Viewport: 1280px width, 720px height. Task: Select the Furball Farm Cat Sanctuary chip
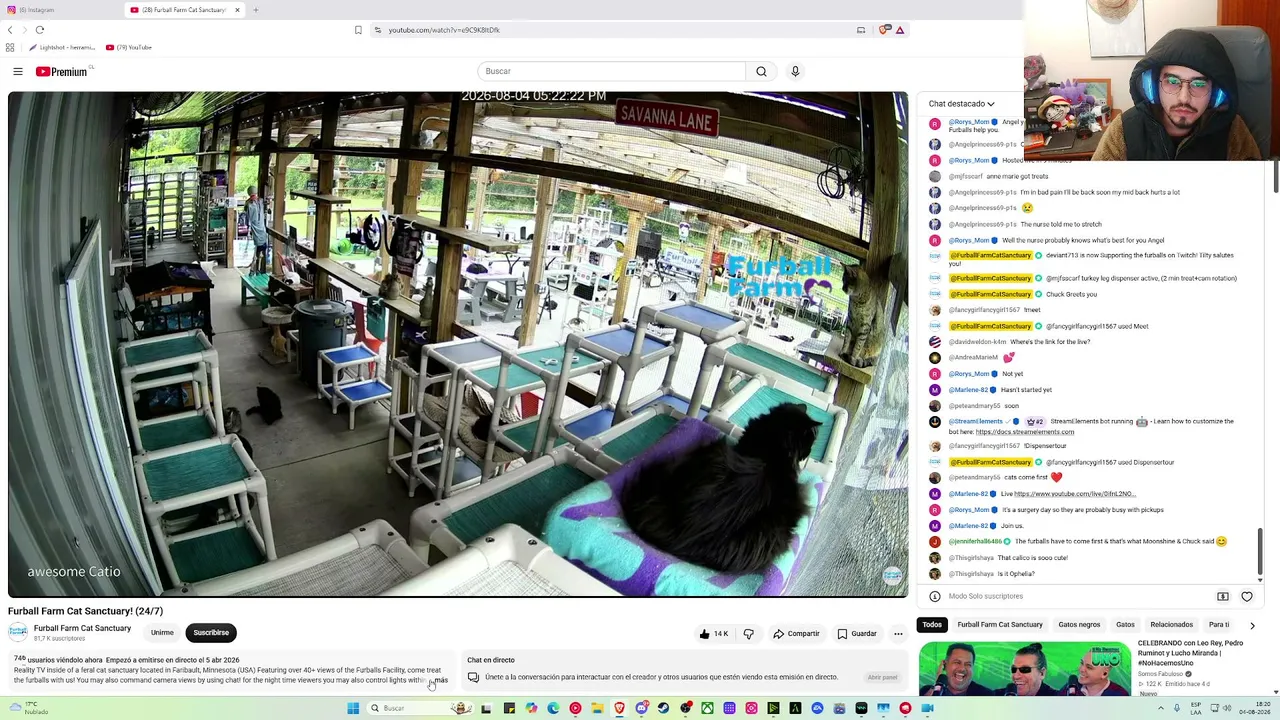pyautogui.click(x=1000, y=625)
